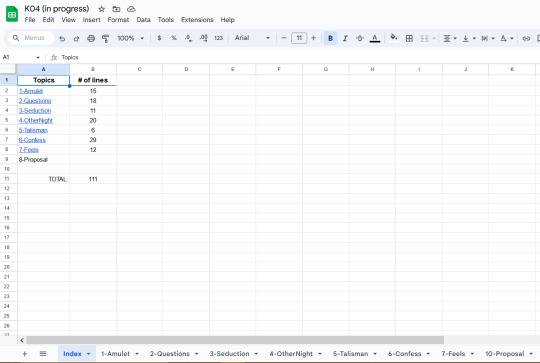
Task: Increase decimal places icon
Action: pyautogui.click(x=204, y=38)
